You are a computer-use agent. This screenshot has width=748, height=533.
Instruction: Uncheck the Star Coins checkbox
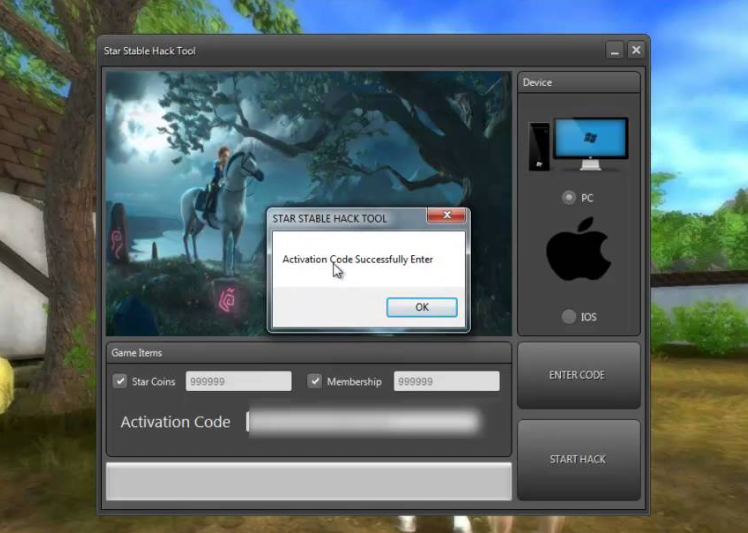(x=120, y=381)
